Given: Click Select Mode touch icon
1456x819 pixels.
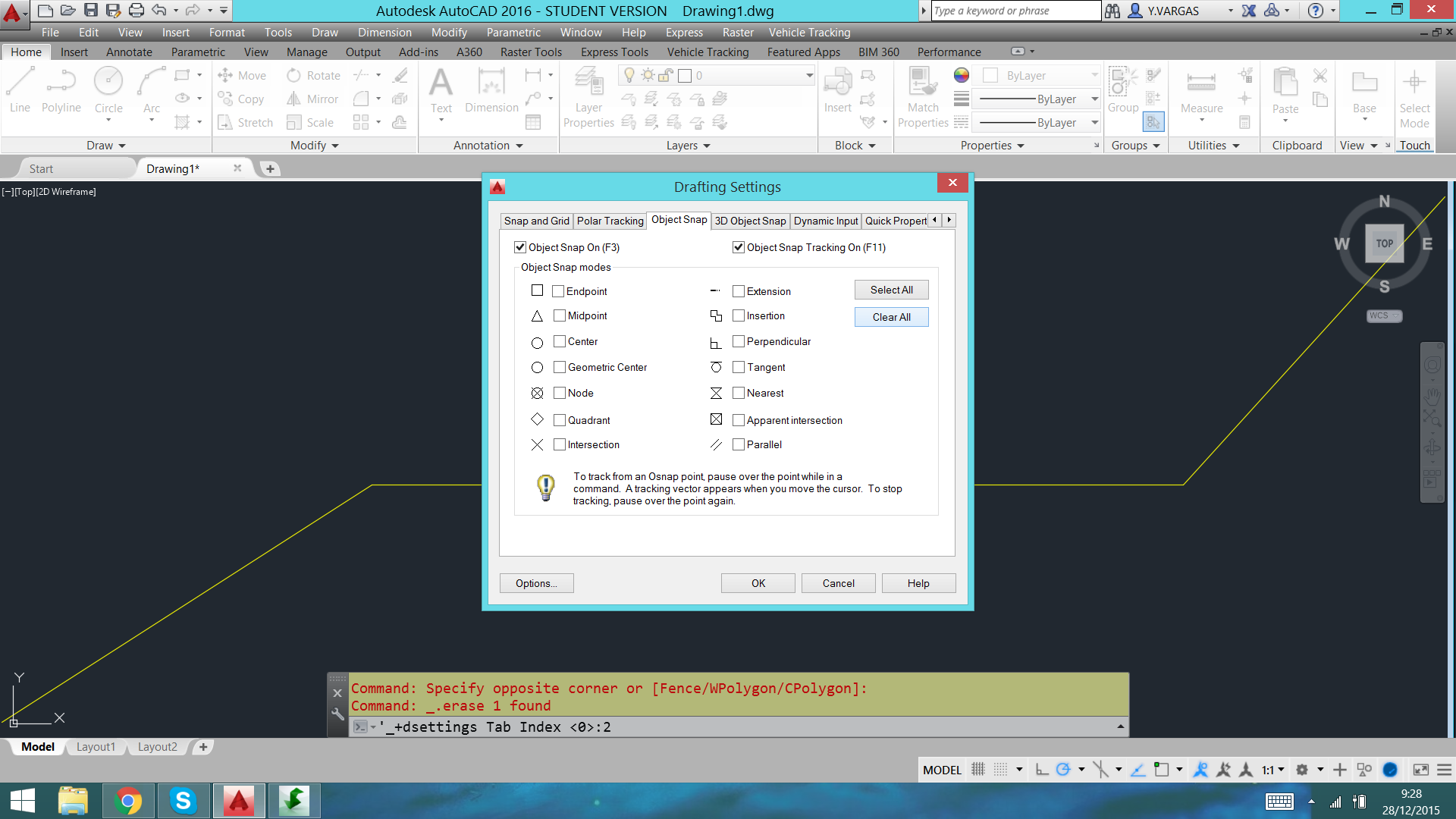Looking at the screenshot, I should click(x=1414, y=99).
